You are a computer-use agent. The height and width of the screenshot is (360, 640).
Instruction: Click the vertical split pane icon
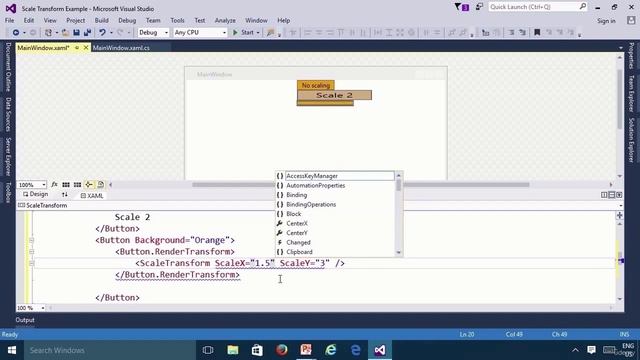604,195
